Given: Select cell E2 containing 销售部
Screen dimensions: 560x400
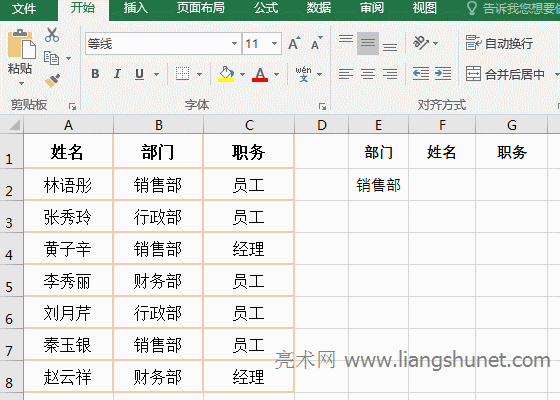Looking at the screenshot, I should pyautogui.click(x=379, y=185).
